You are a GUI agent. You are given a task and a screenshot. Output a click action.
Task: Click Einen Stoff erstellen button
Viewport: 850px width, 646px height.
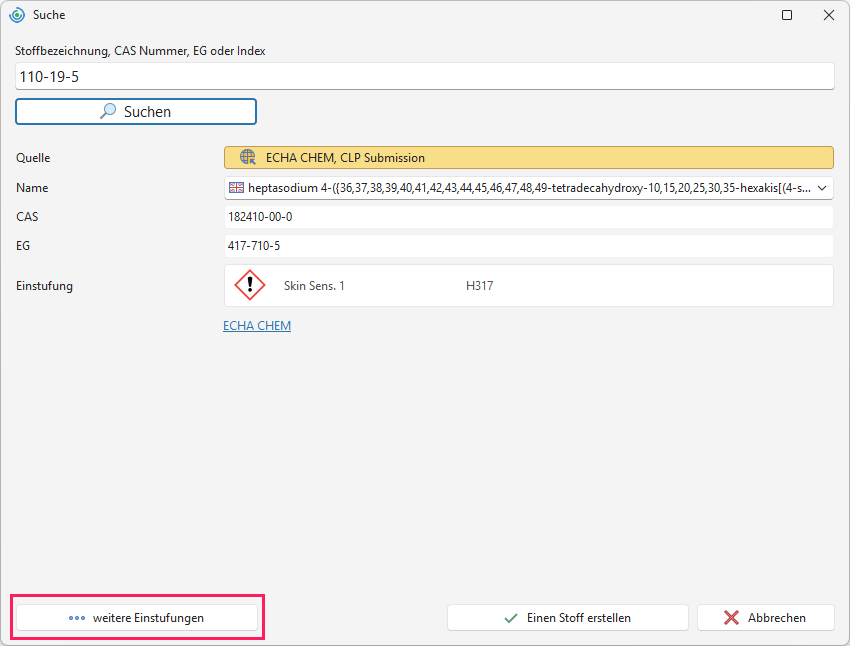(x=568, y=618)
